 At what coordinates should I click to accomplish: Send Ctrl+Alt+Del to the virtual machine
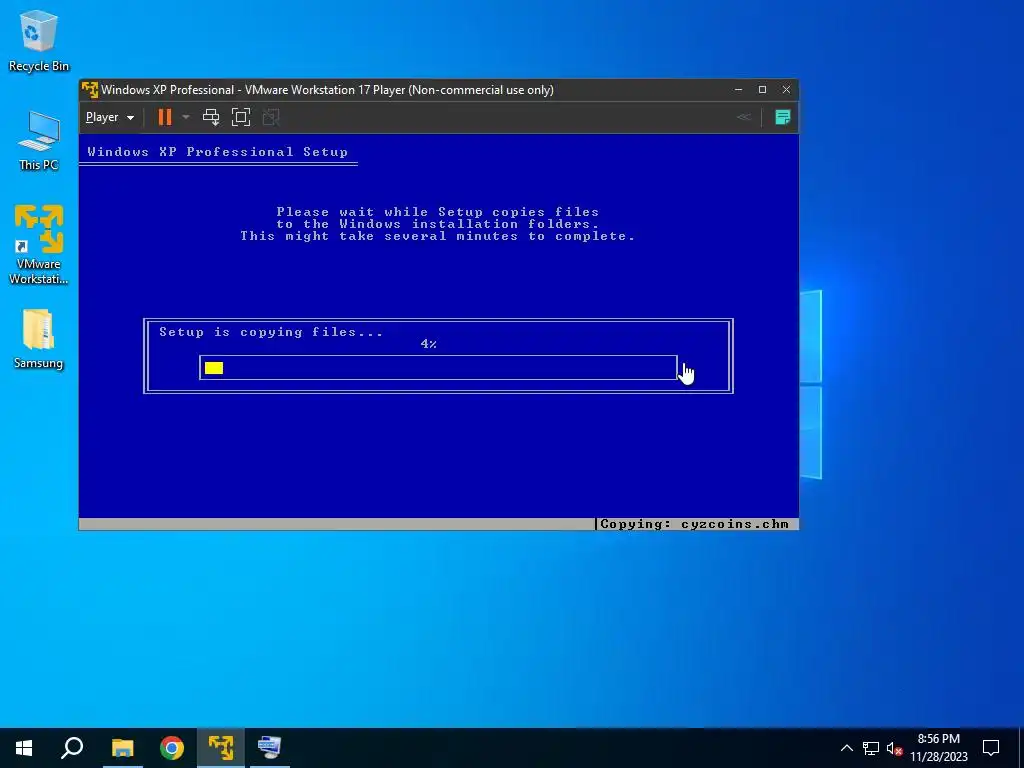tap(211, 118)
